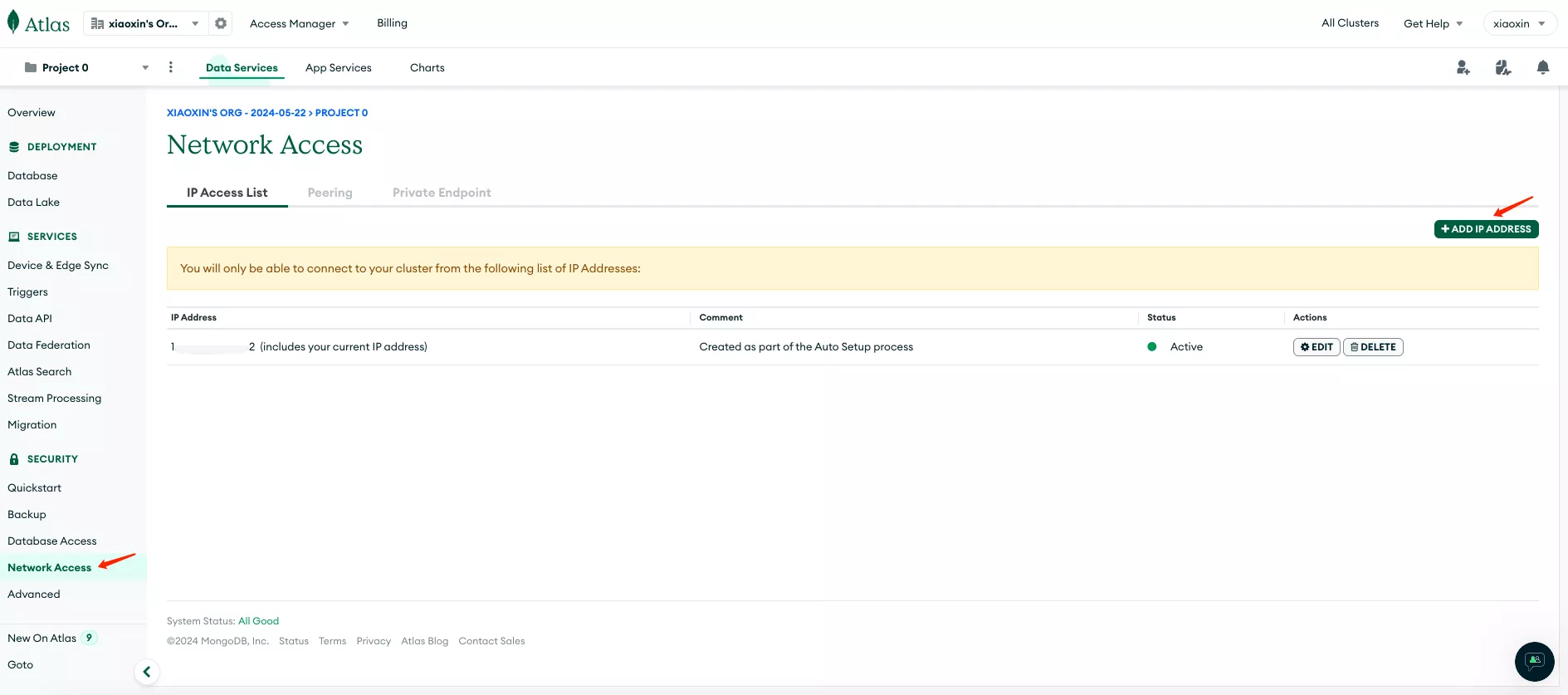1568x695 pixels.
Task: Click the New On Atlas count badge
Action: click(89, 638)
